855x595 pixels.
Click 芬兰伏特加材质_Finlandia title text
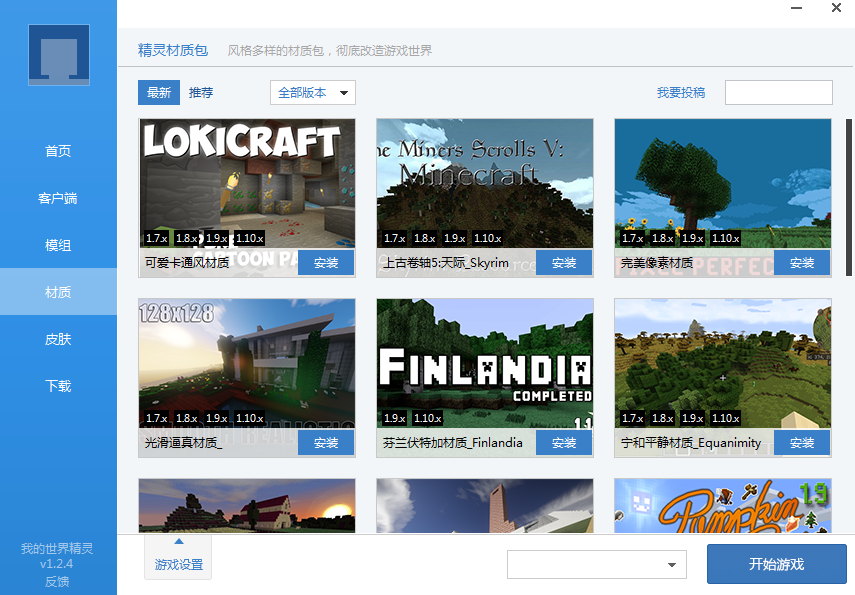[x=453, y=443]
